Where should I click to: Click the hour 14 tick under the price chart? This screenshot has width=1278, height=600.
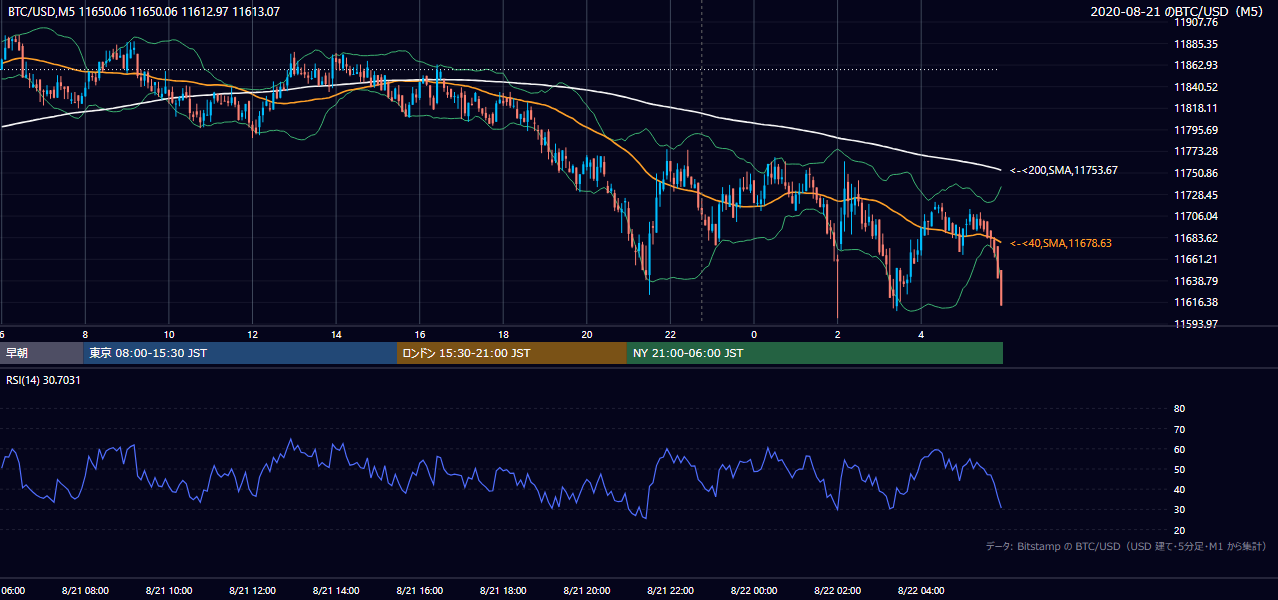tap(336, 334)
